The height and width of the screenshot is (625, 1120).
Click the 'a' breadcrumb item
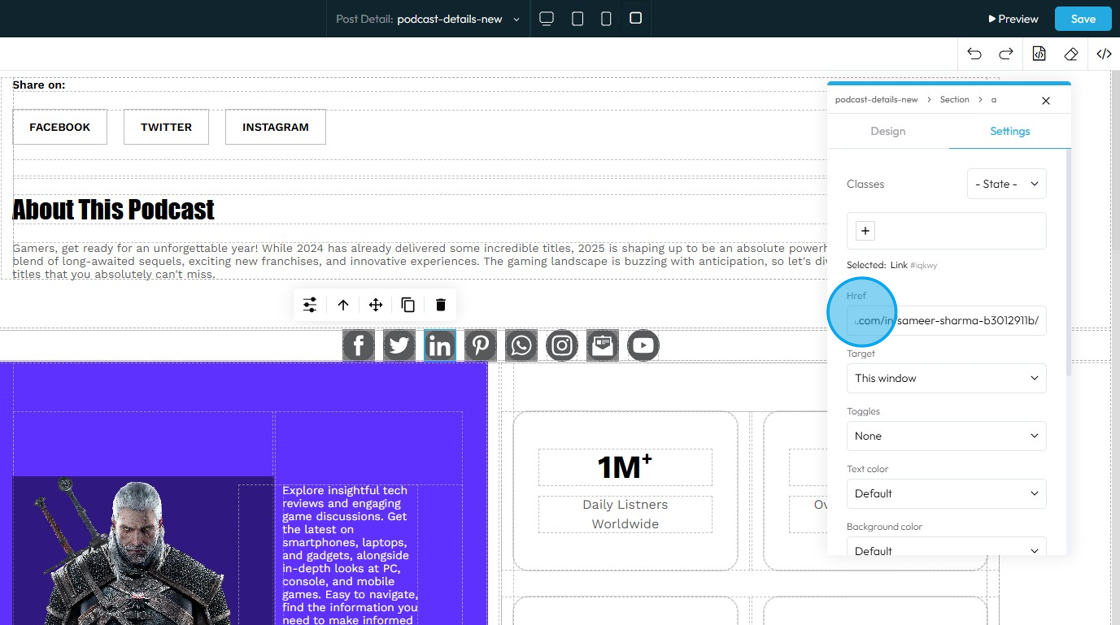pos(994,100)
